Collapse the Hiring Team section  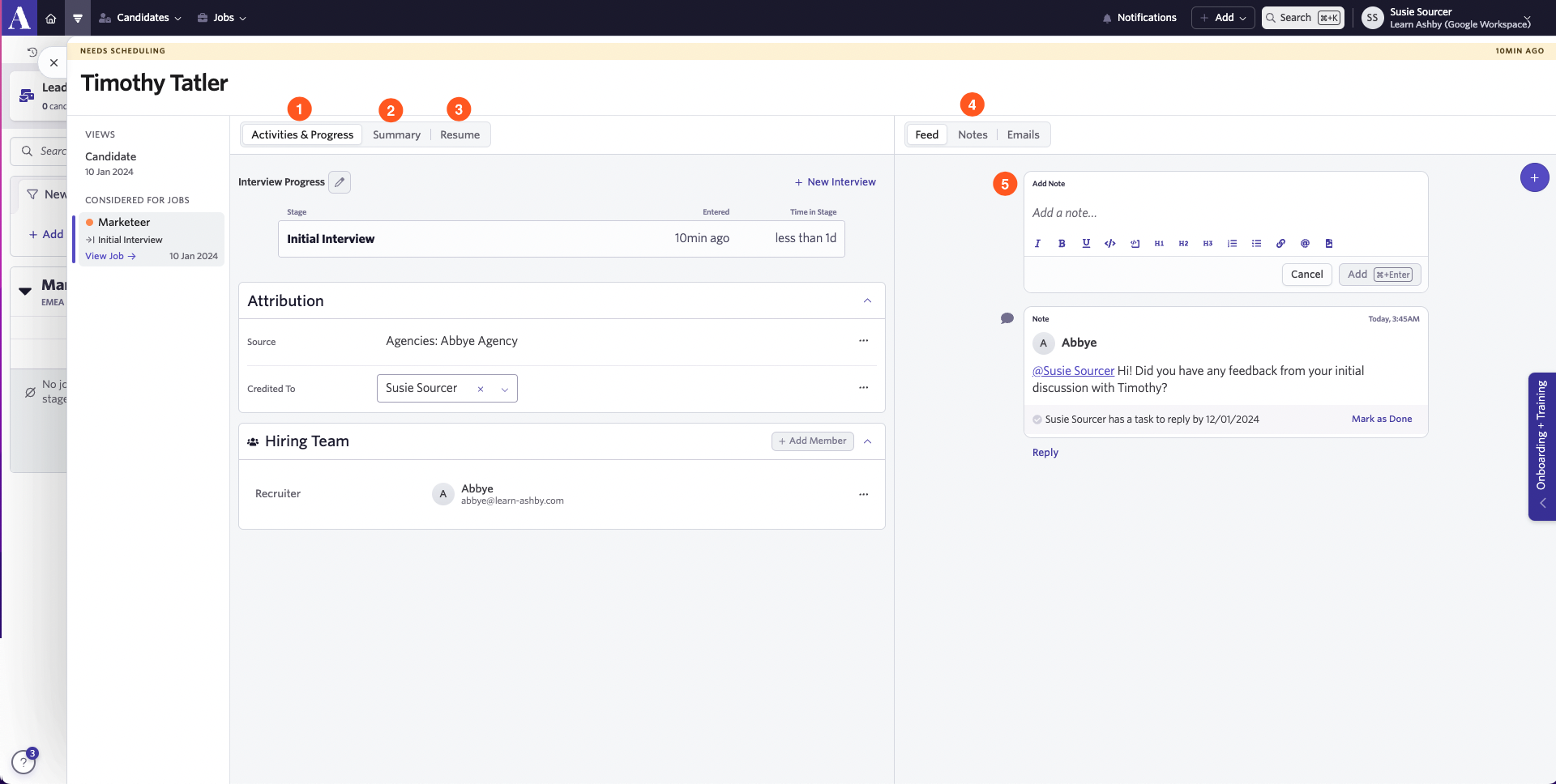tap(867, 441)
